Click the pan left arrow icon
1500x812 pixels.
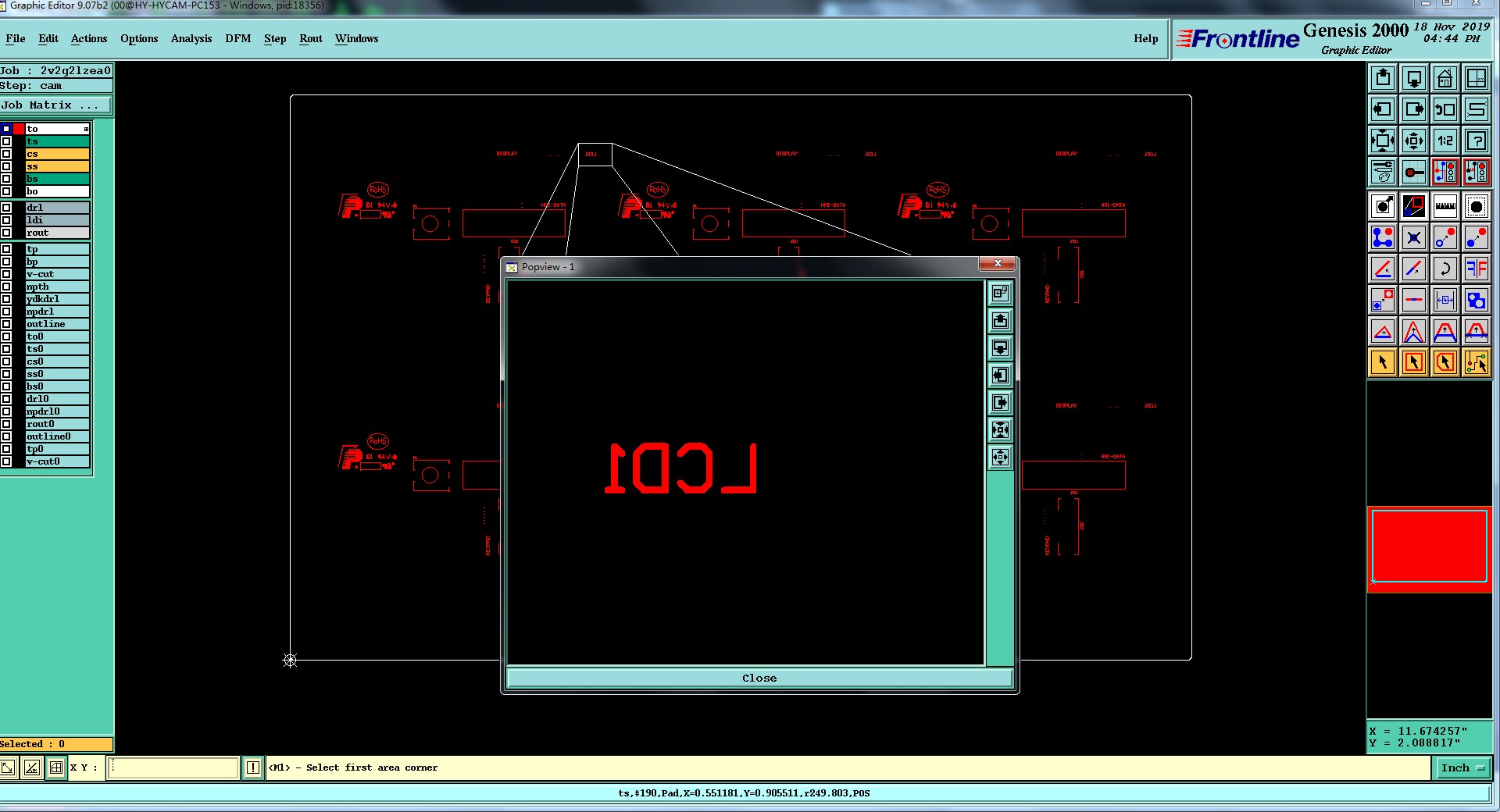pos(1383,109)
